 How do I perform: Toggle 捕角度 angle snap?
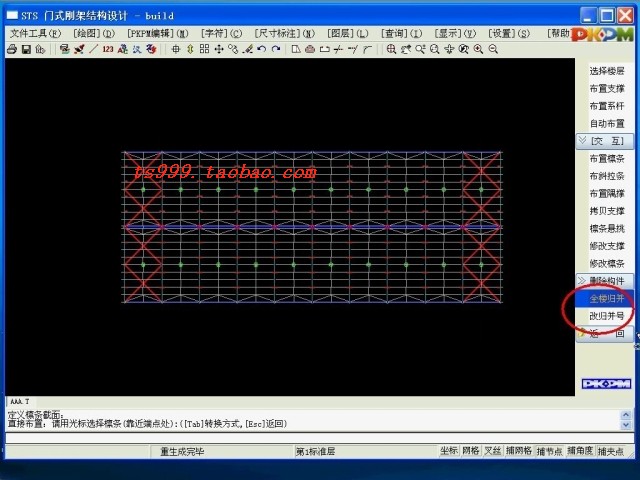580,451
